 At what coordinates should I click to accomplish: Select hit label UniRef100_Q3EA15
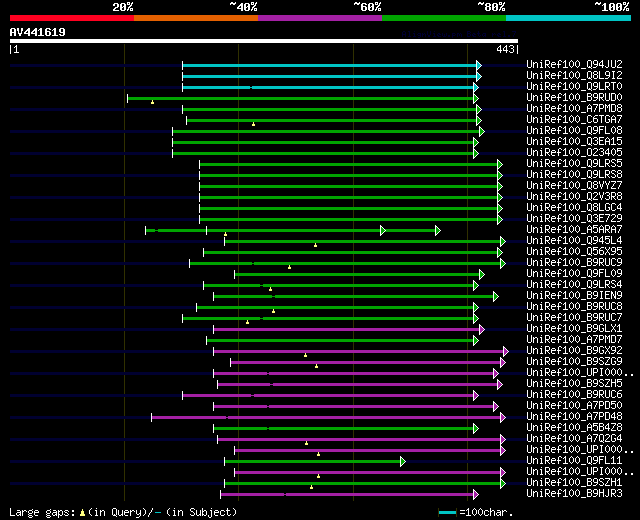point(574,142)
